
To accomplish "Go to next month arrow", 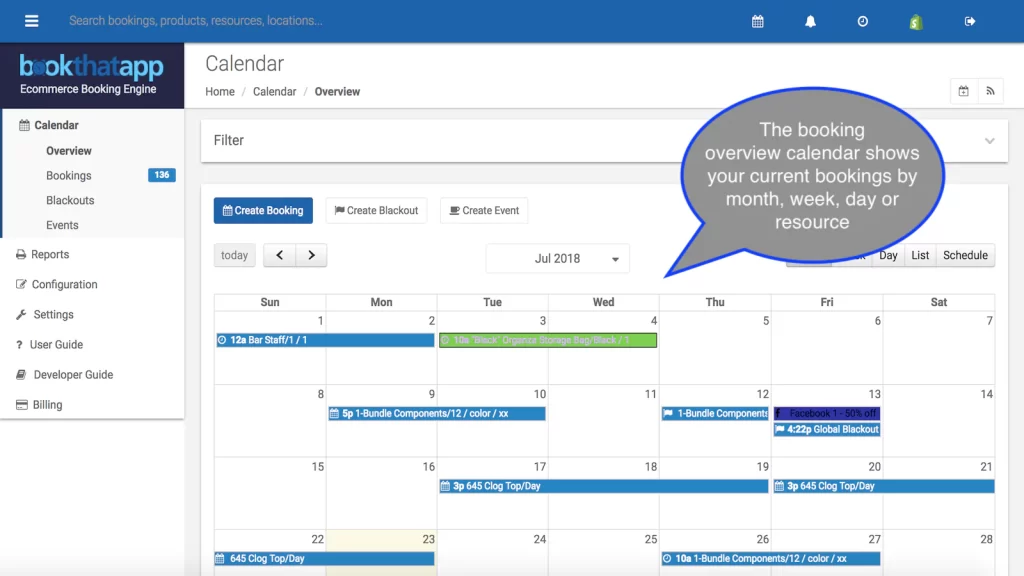I will click(x=312, y=255).
